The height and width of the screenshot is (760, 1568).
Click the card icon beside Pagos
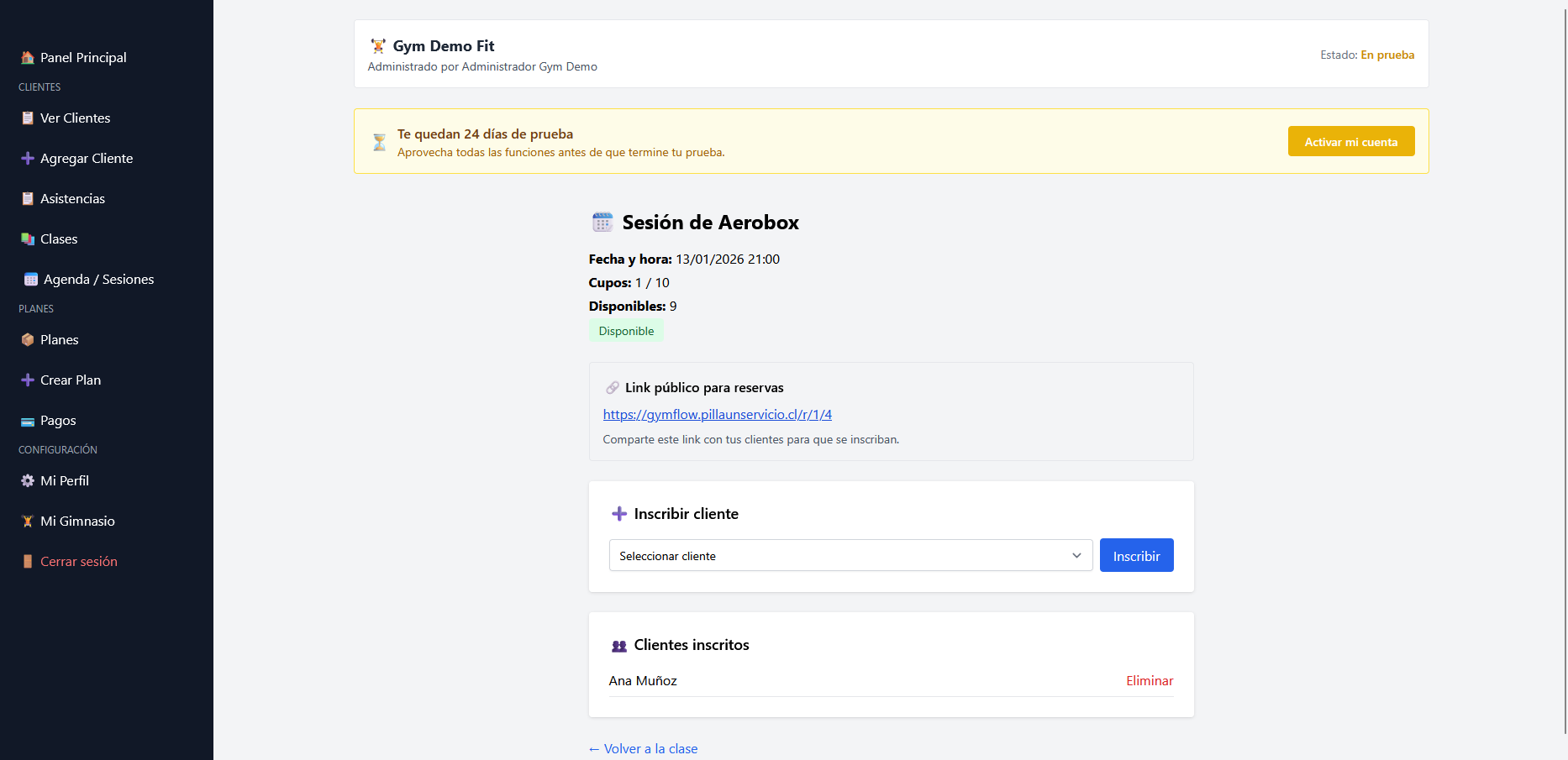coord(28,421)
